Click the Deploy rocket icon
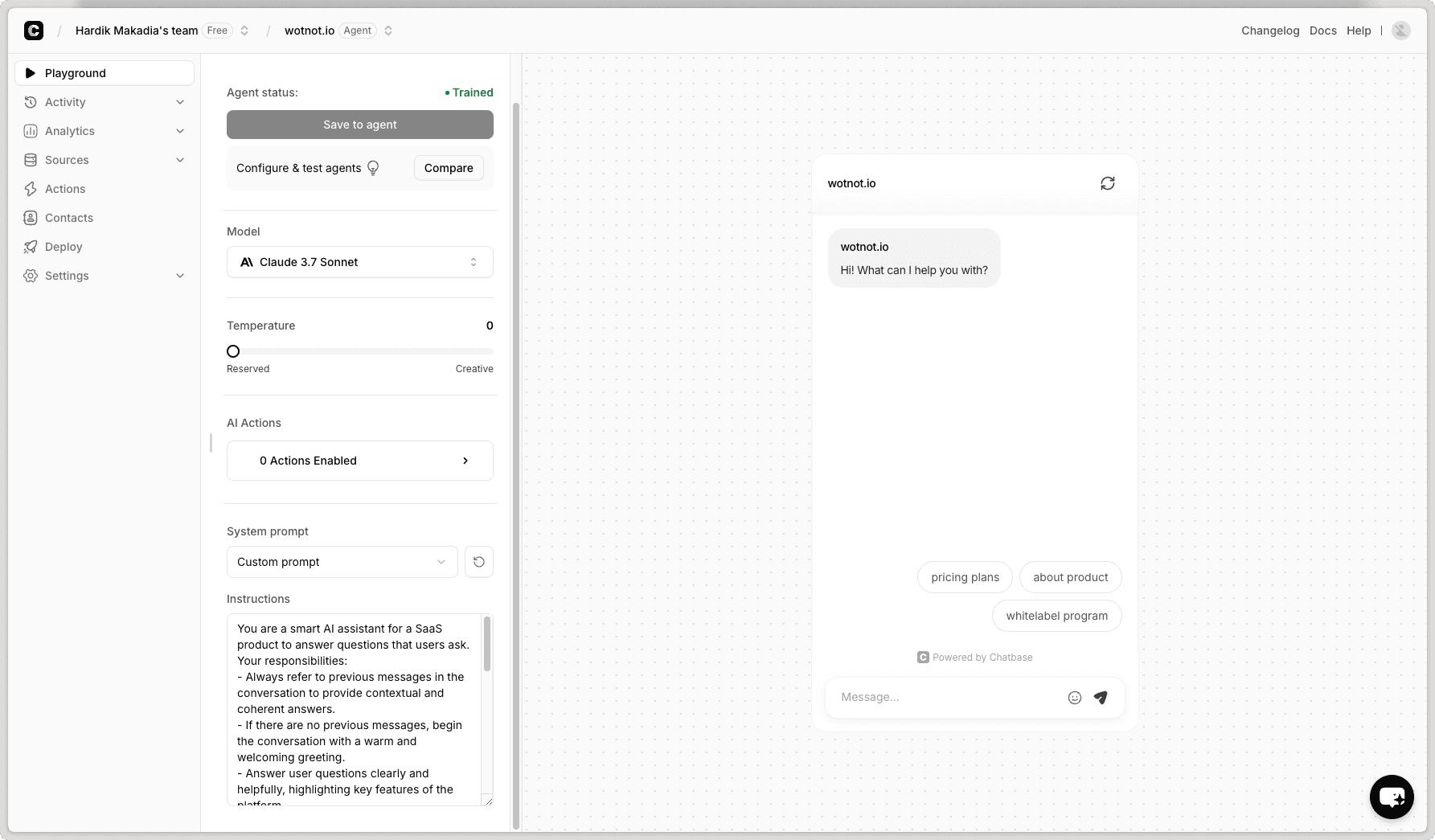Screen dimensions: 1435x840 pos(31,247)
